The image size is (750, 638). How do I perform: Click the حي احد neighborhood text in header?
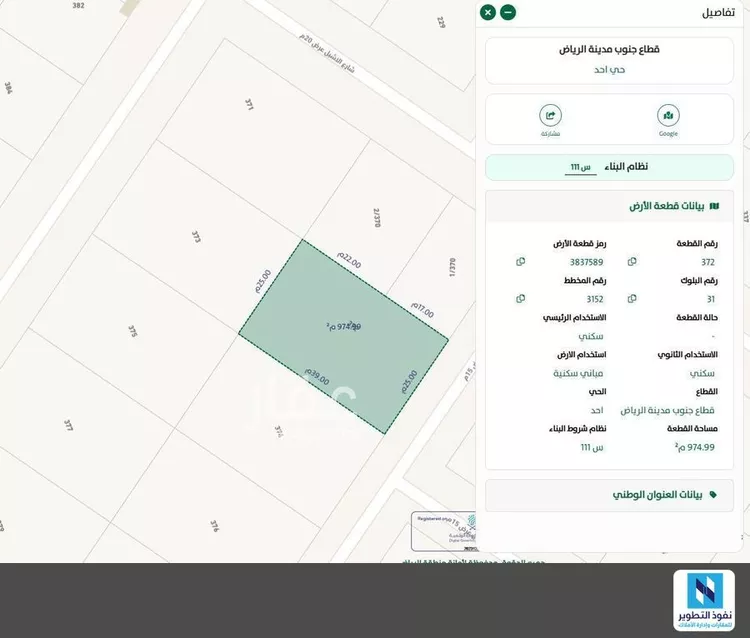tap(609, 70)
